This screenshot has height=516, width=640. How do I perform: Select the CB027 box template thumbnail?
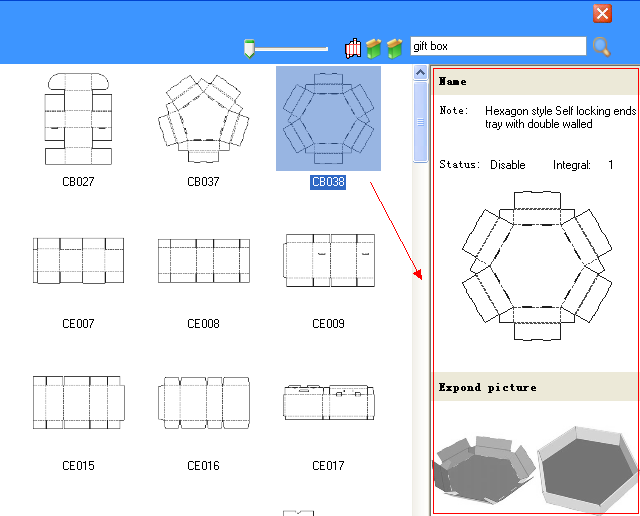click(x=78, y=119)
